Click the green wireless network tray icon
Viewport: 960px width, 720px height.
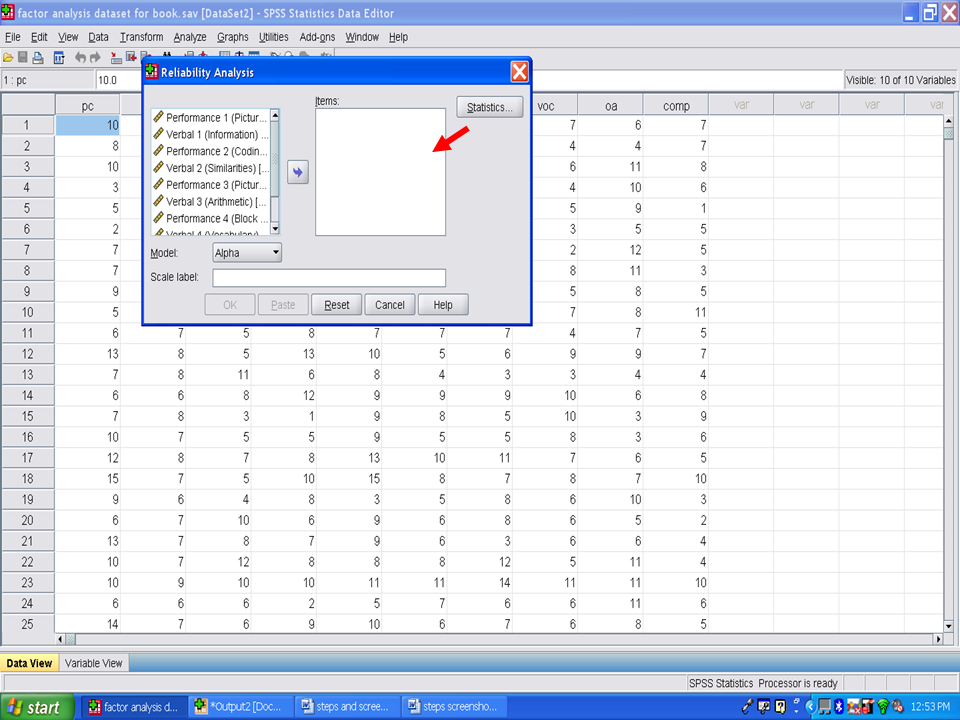pyautogui.click(x=883, y=707)
